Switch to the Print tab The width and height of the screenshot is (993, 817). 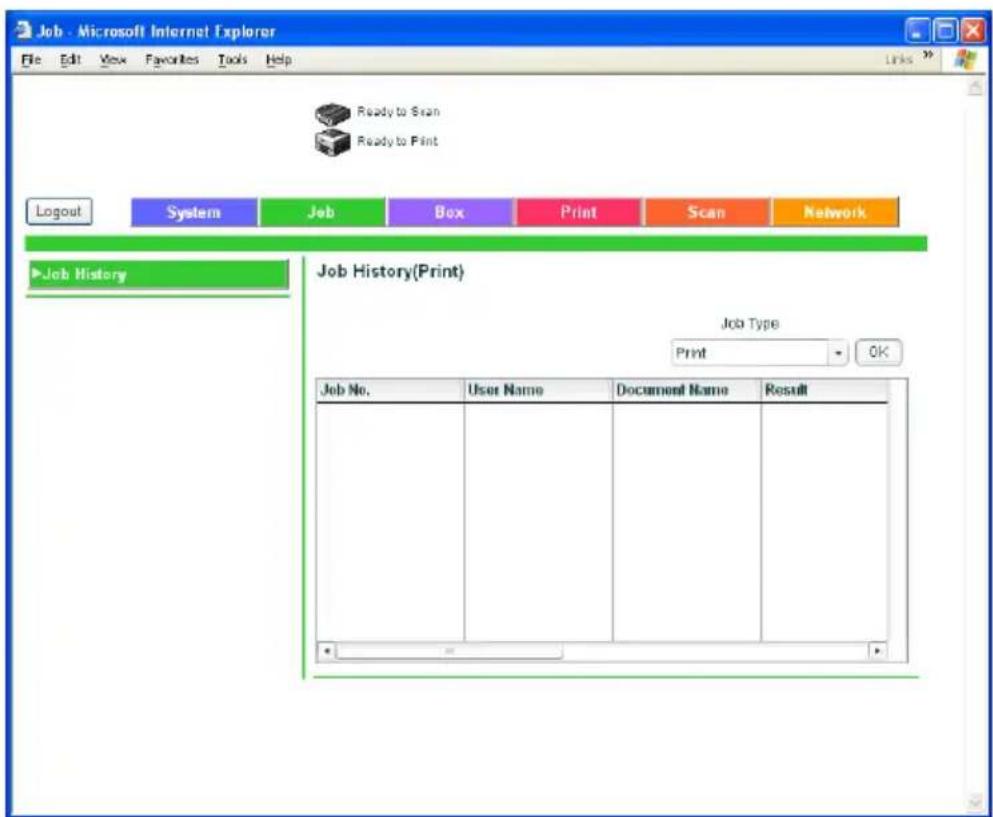pyautogui.click(x=578, y=212)
